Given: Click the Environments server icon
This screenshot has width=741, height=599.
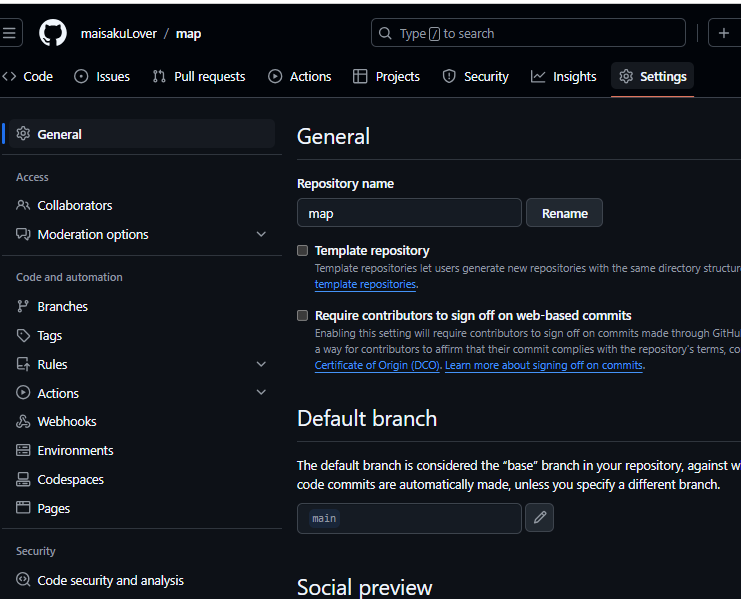Looking at the screenshot, I should pyautogui.click(x=23, y=450).
